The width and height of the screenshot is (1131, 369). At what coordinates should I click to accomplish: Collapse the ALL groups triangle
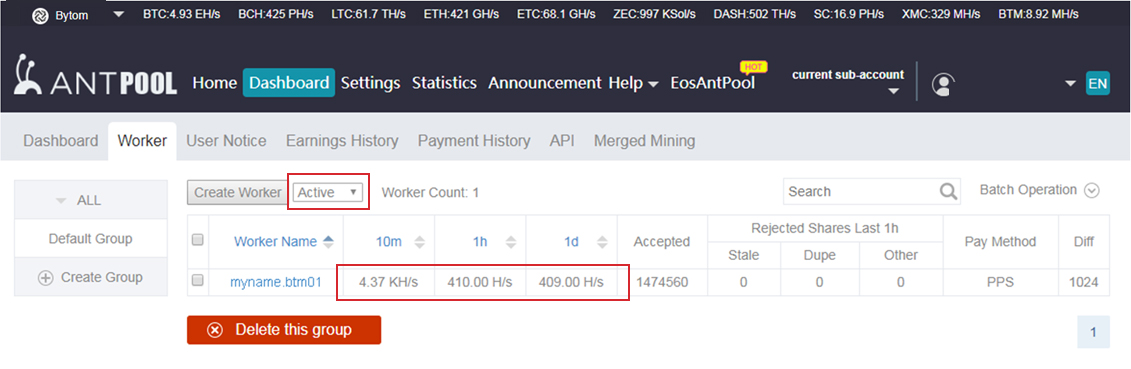click(x=61, y=201)
